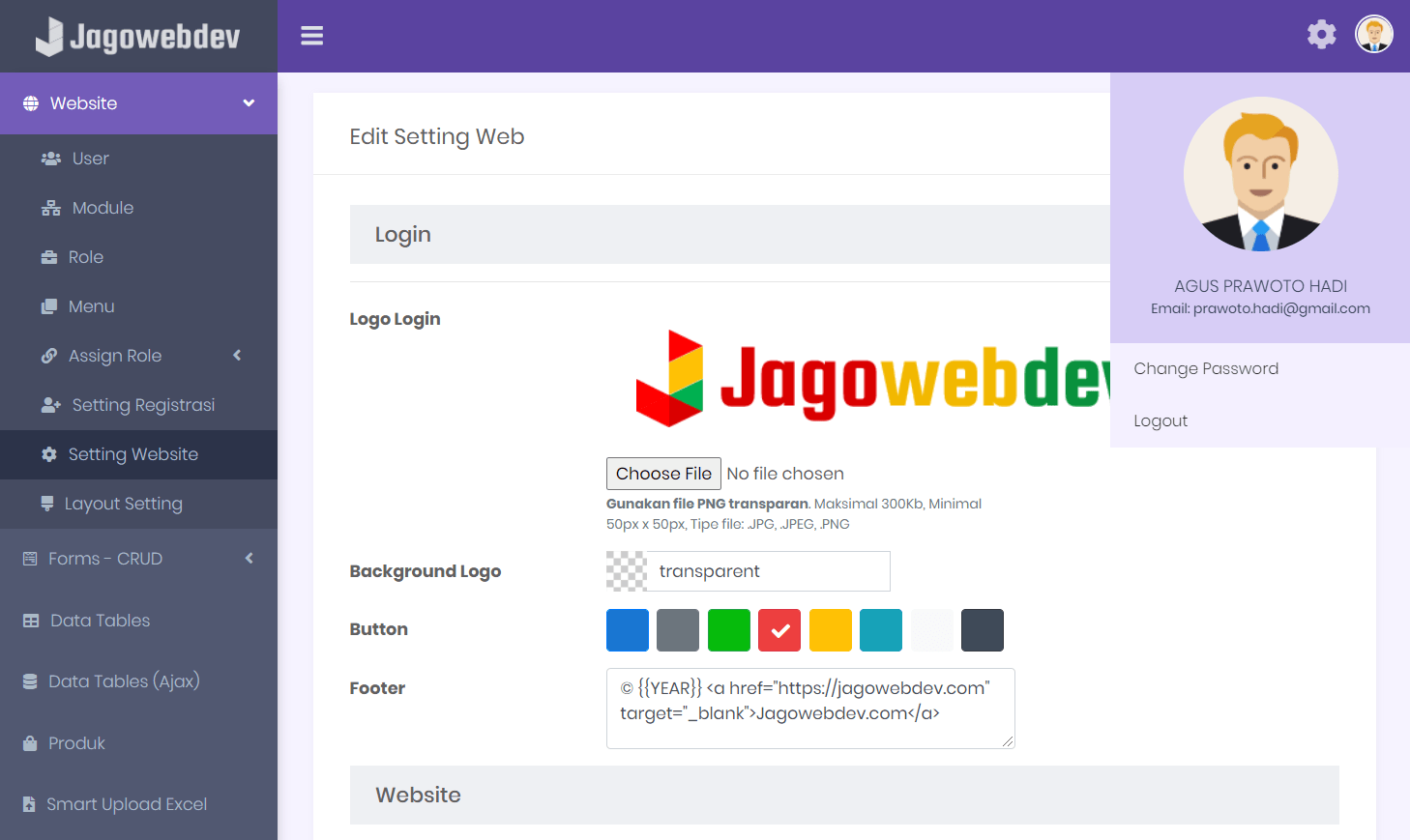Open the Layout Setting menu item

coord(124,503)
